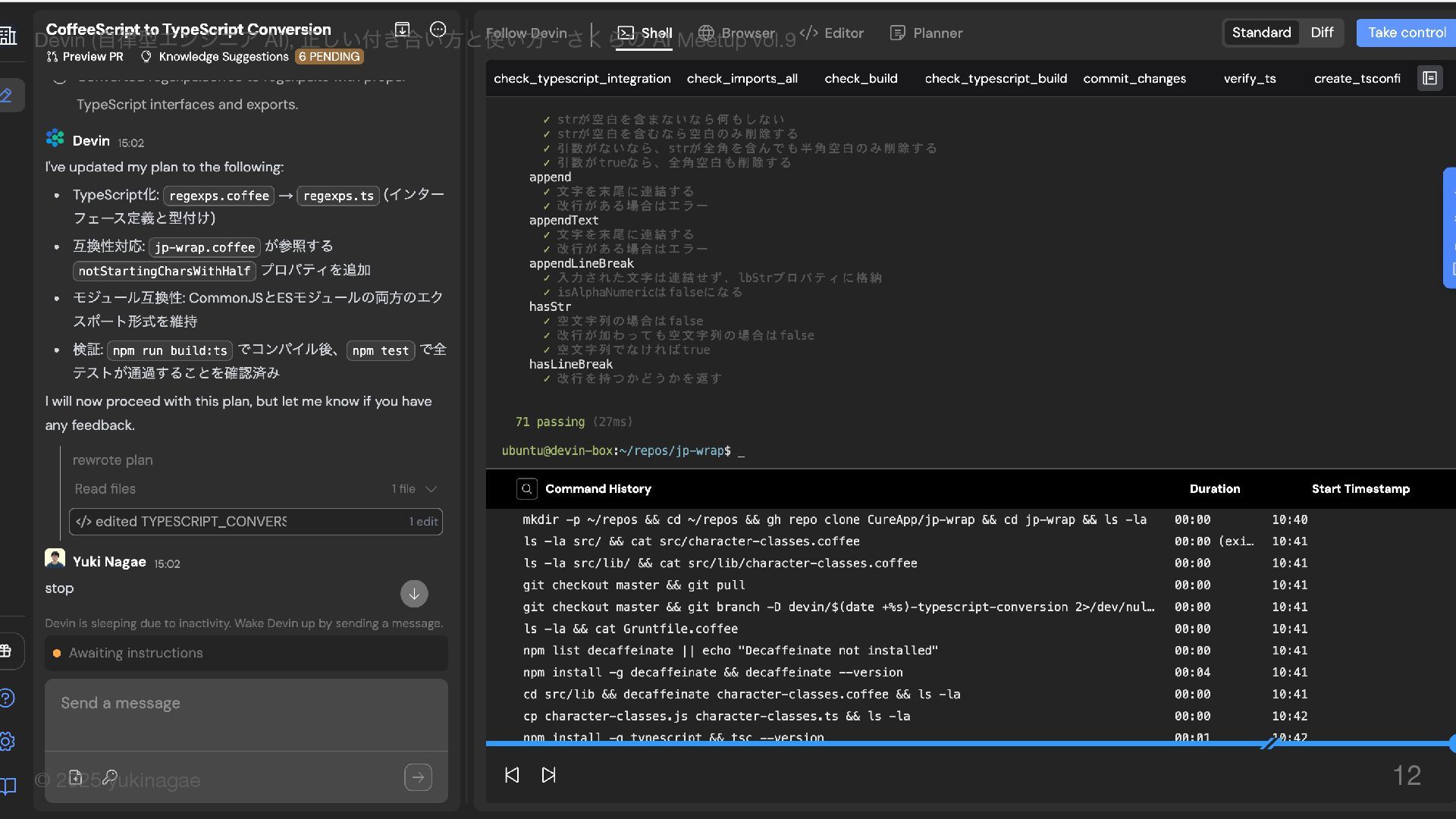Click the key secrets icon in message box

pyautogui.click(x=110, y=777)
